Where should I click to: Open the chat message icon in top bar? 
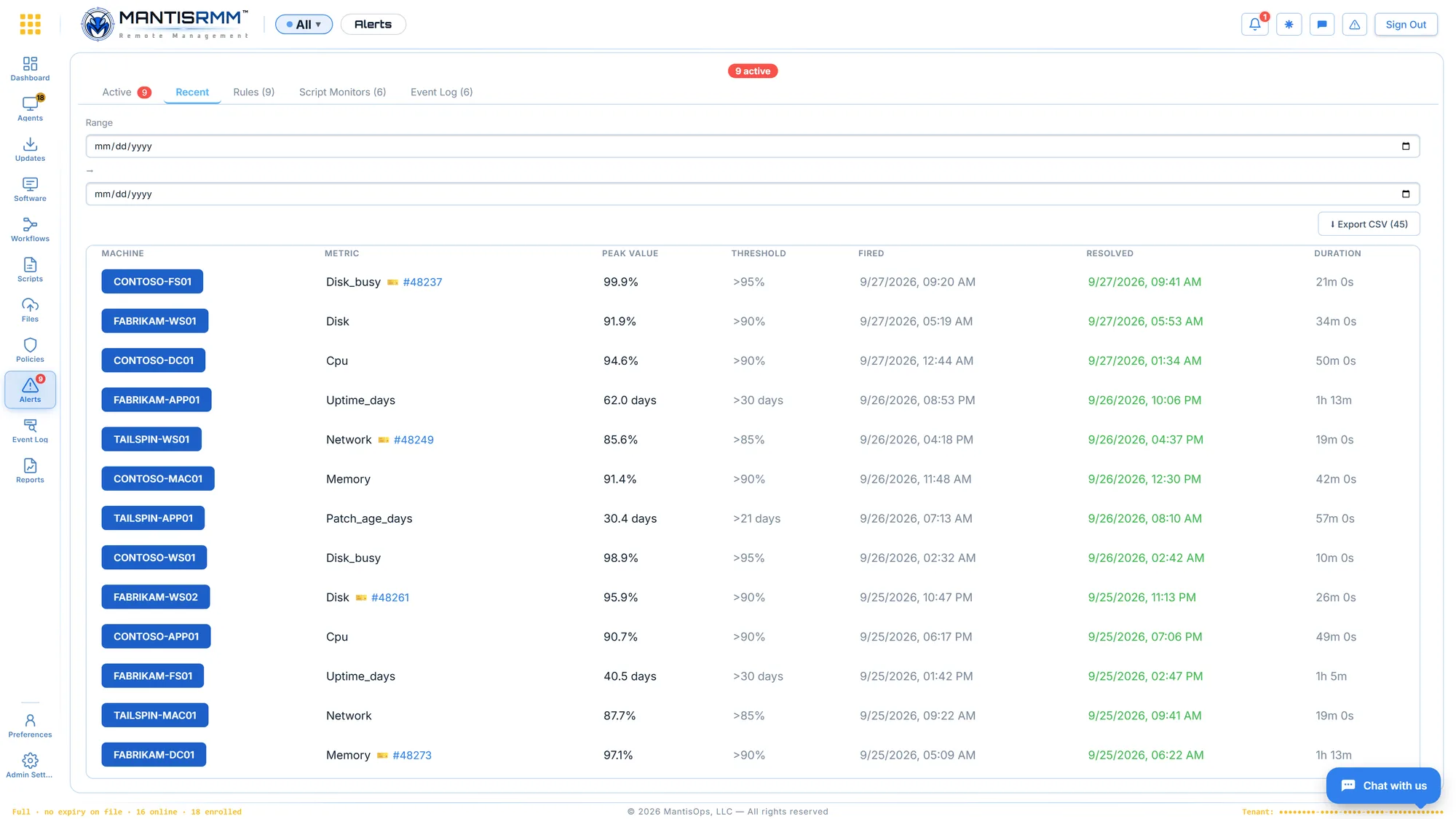click(x=1322, y=24)
